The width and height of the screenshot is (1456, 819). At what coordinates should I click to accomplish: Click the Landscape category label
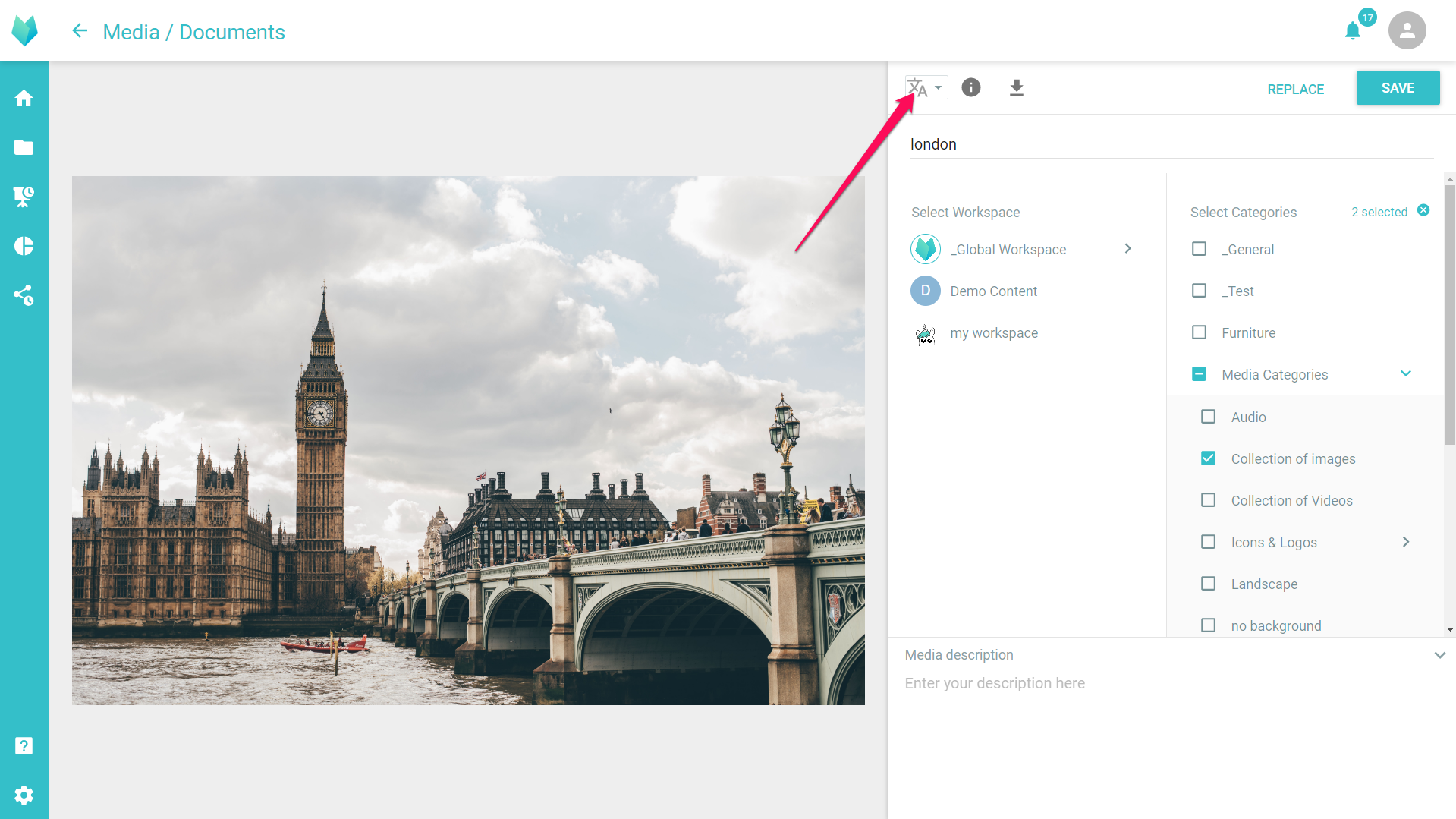pos(1264,584)
